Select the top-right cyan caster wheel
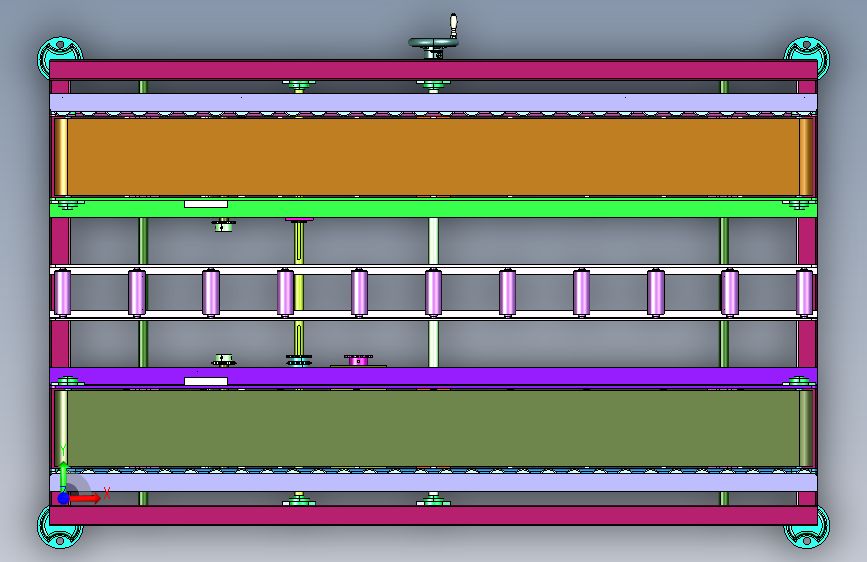 coord(807,50)
